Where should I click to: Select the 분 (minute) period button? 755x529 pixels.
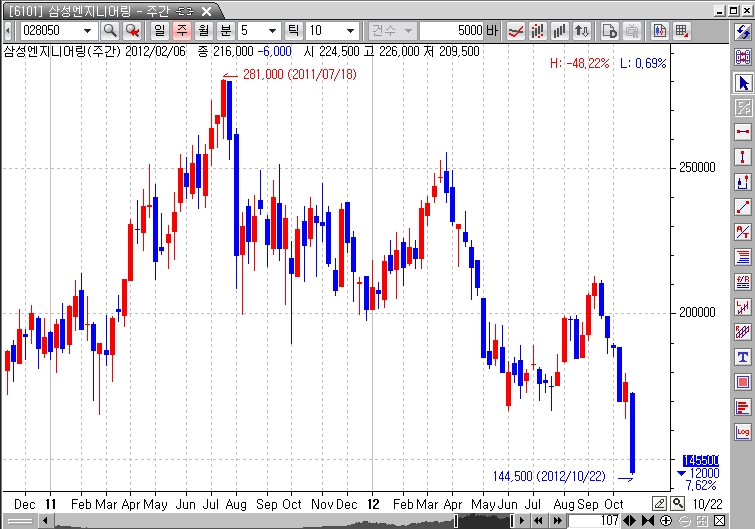click(225, 31)
